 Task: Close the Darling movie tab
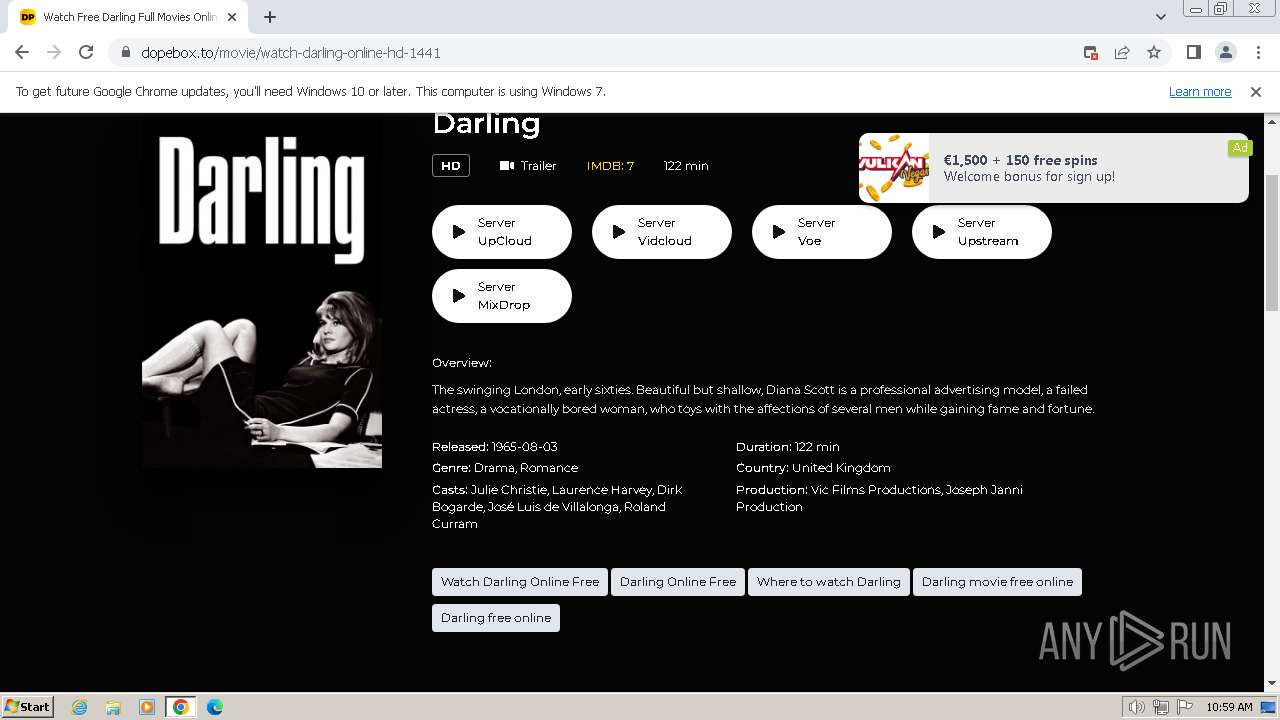(x=232, y=17)
